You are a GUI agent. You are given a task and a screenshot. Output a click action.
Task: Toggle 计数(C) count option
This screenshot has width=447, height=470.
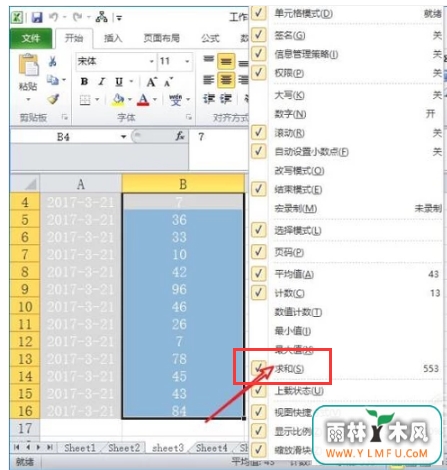pos(347,293)
